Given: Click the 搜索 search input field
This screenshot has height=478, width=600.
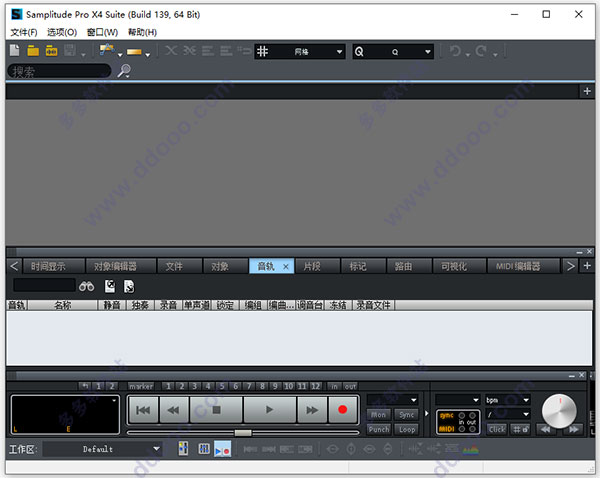Looking at the screenshot, I should (x=59, y=71).
